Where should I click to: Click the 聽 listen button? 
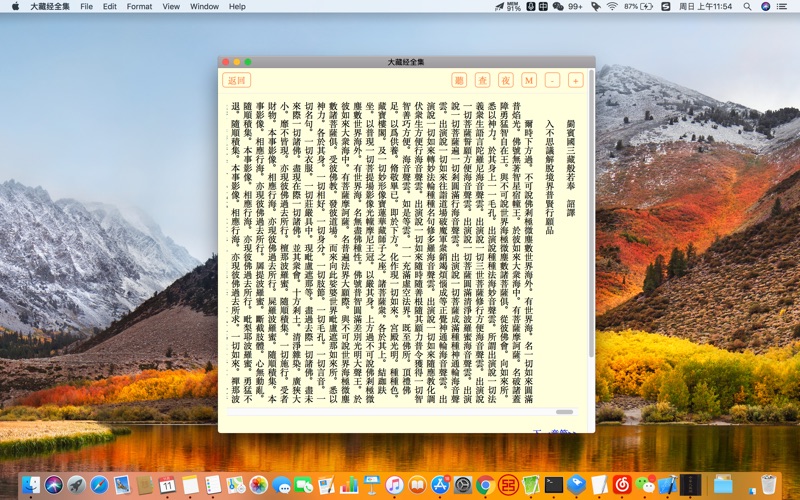(459, 80)
